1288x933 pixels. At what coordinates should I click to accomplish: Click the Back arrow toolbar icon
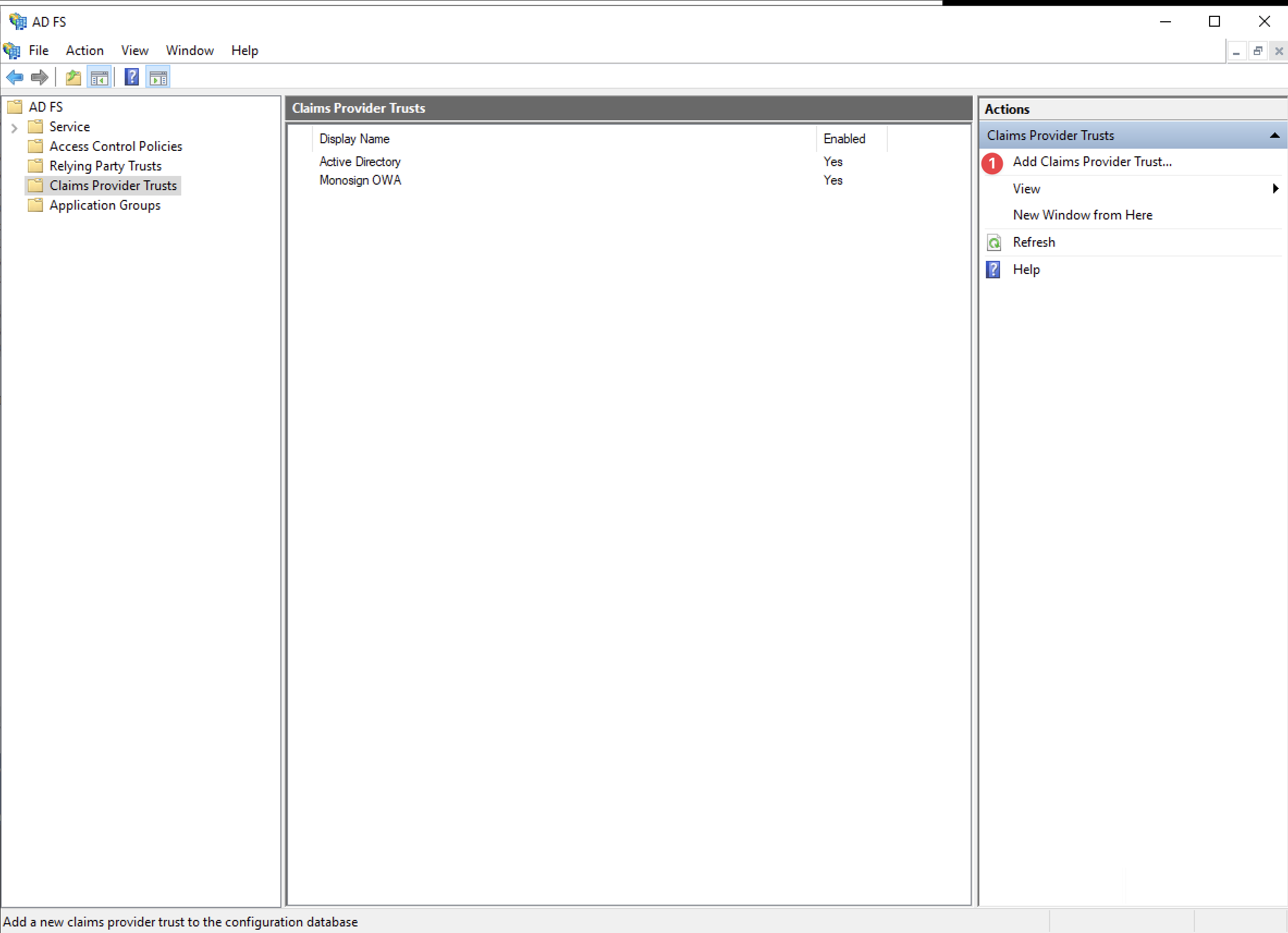click(x=15, y=77)
